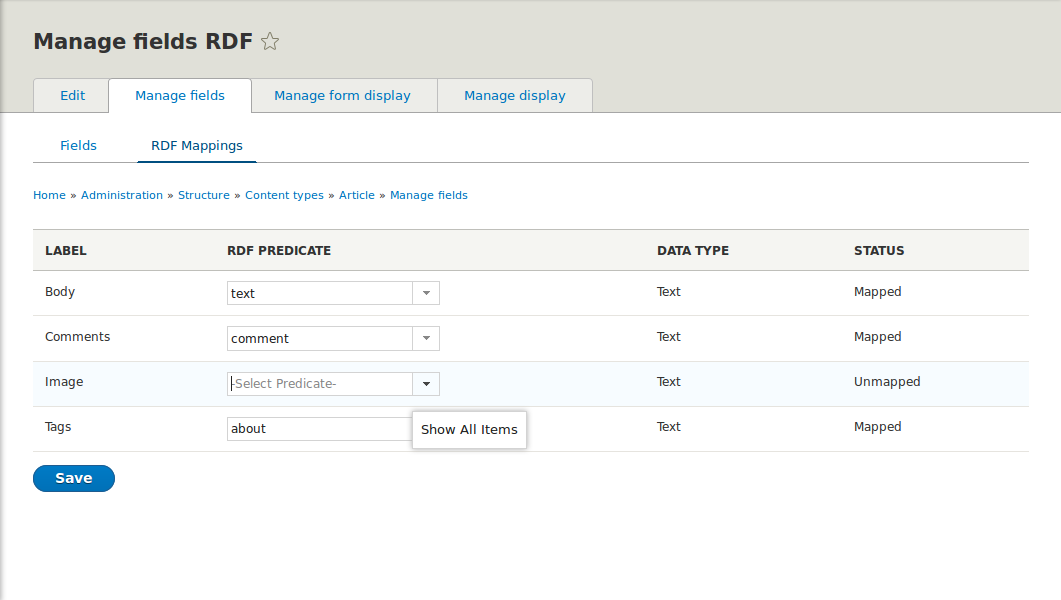This screenshot has height=600, width=1061.
Task: Open the Manage form display tab
Action: click(x=342, y=96)
